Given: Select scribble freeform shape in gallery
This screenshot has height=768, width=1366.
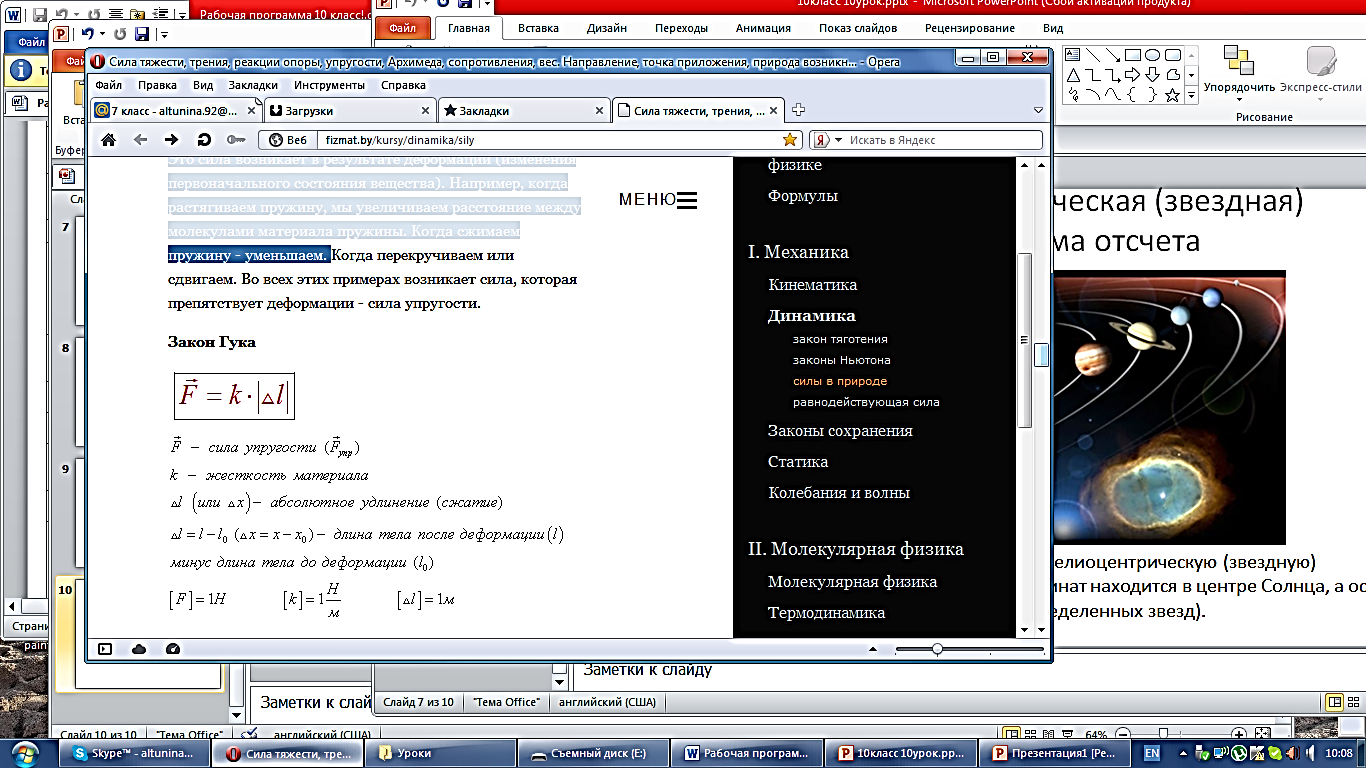Looking at the screenshot, I should pos(1074,95).
